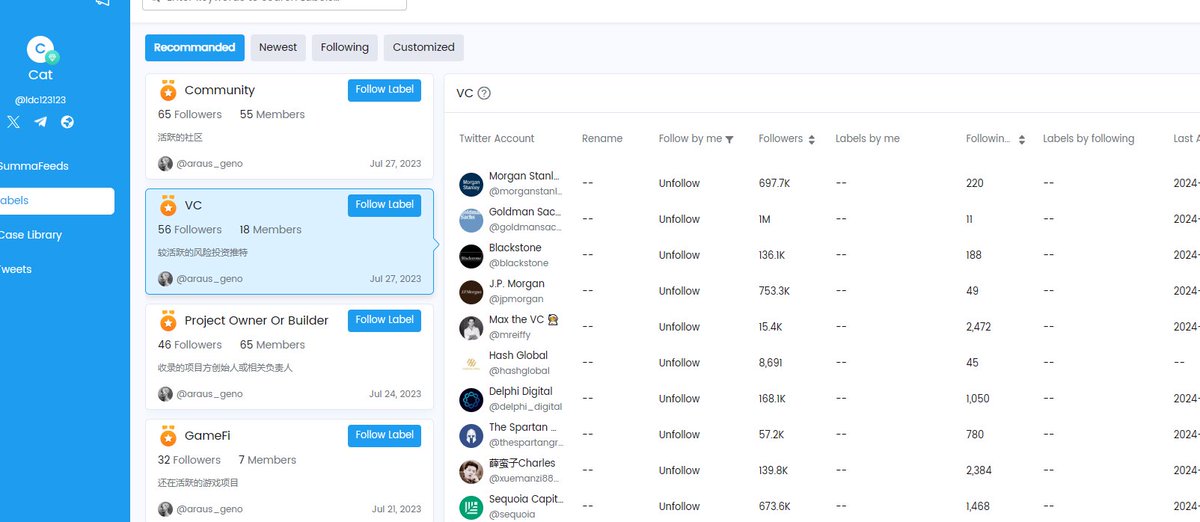Click the VC help question-mark icon
The height and width of the screenshot is (522, 1200).
pos(484,93)
